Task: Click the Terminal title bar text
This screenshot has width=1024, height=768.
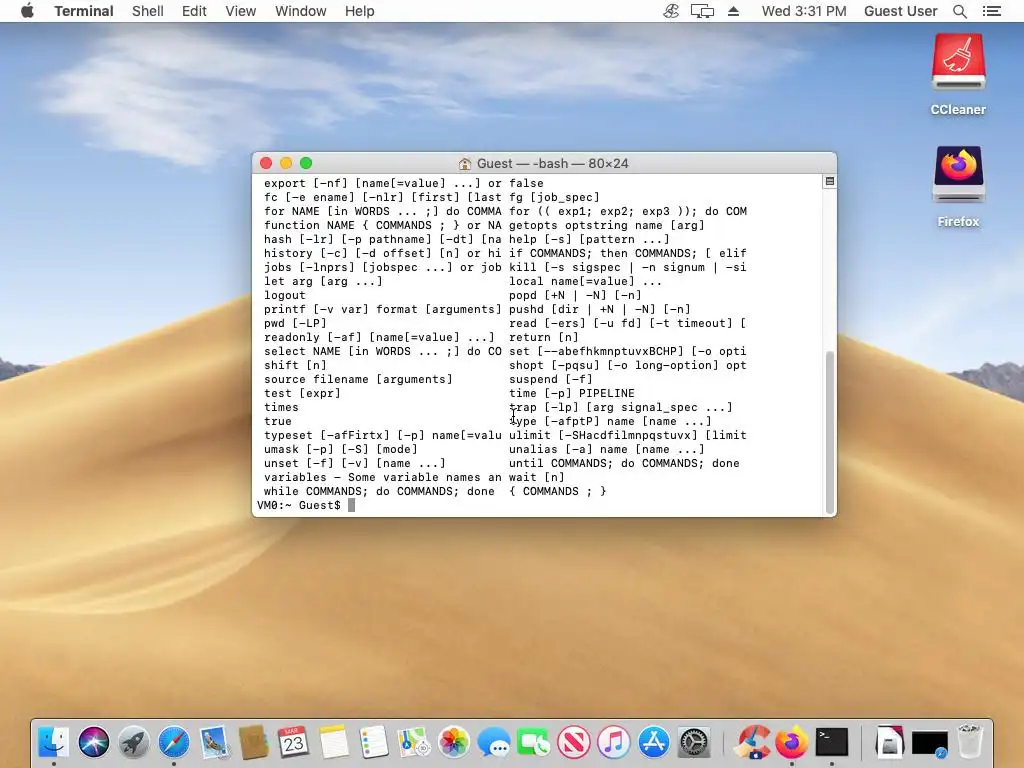Action: pos(552,163)
